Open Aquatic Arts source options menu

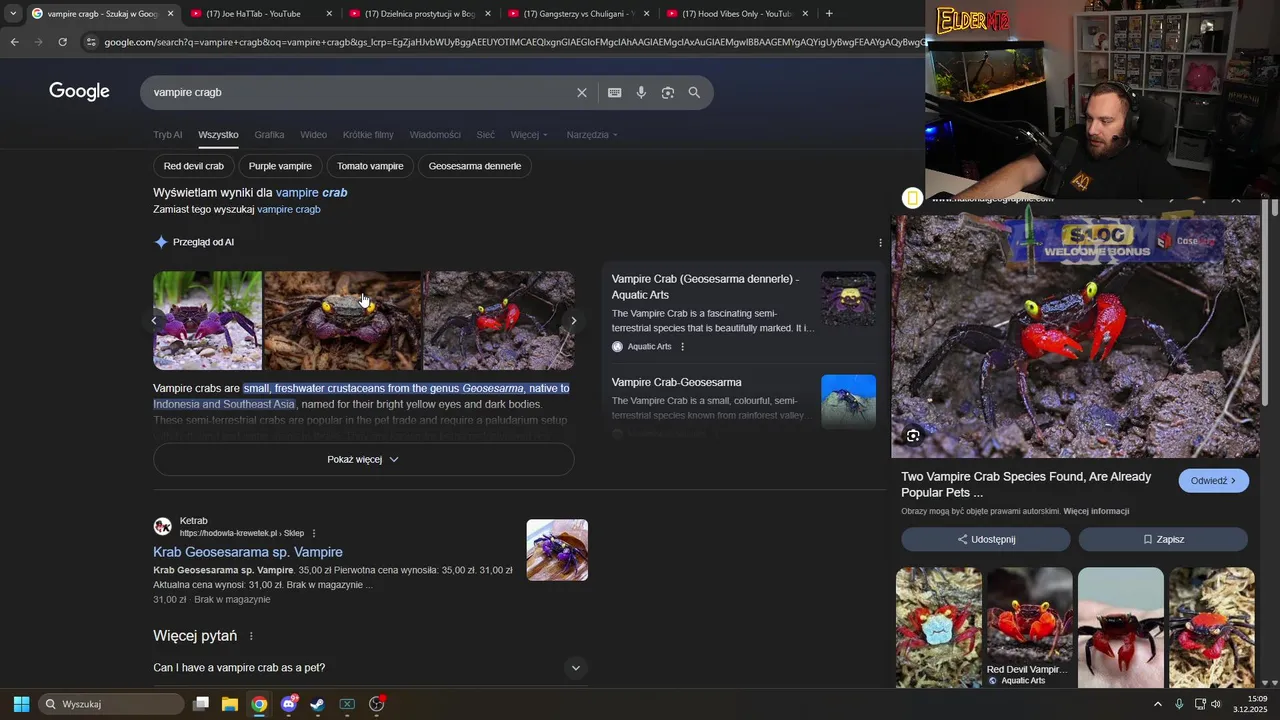coord(683,347)
